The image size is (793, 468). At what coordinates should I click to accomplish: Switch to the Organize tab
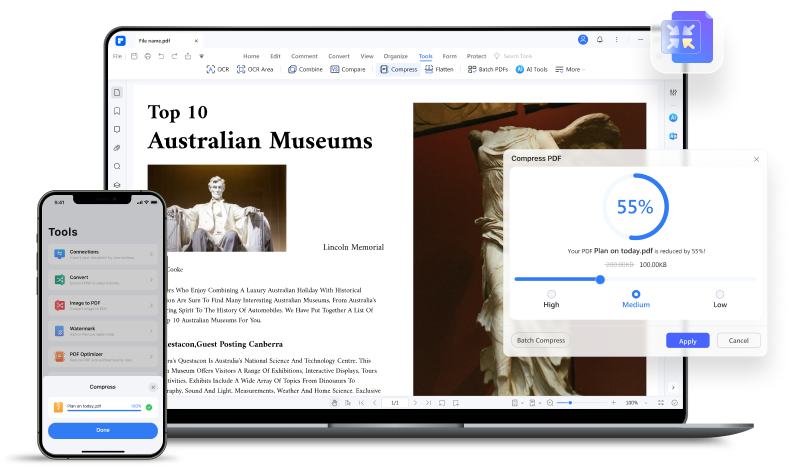pyautogui.click(x=395, y=56)
